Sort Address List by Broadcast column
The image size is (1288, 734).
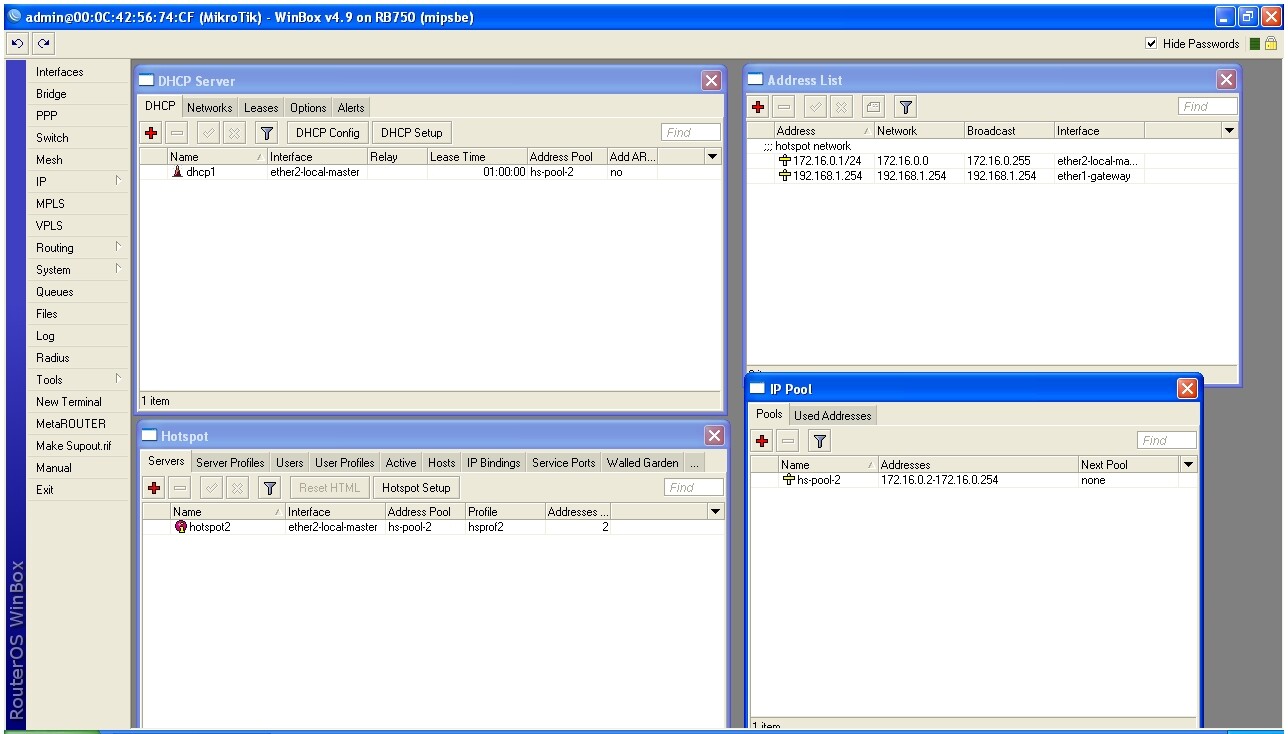point(1009,131)
